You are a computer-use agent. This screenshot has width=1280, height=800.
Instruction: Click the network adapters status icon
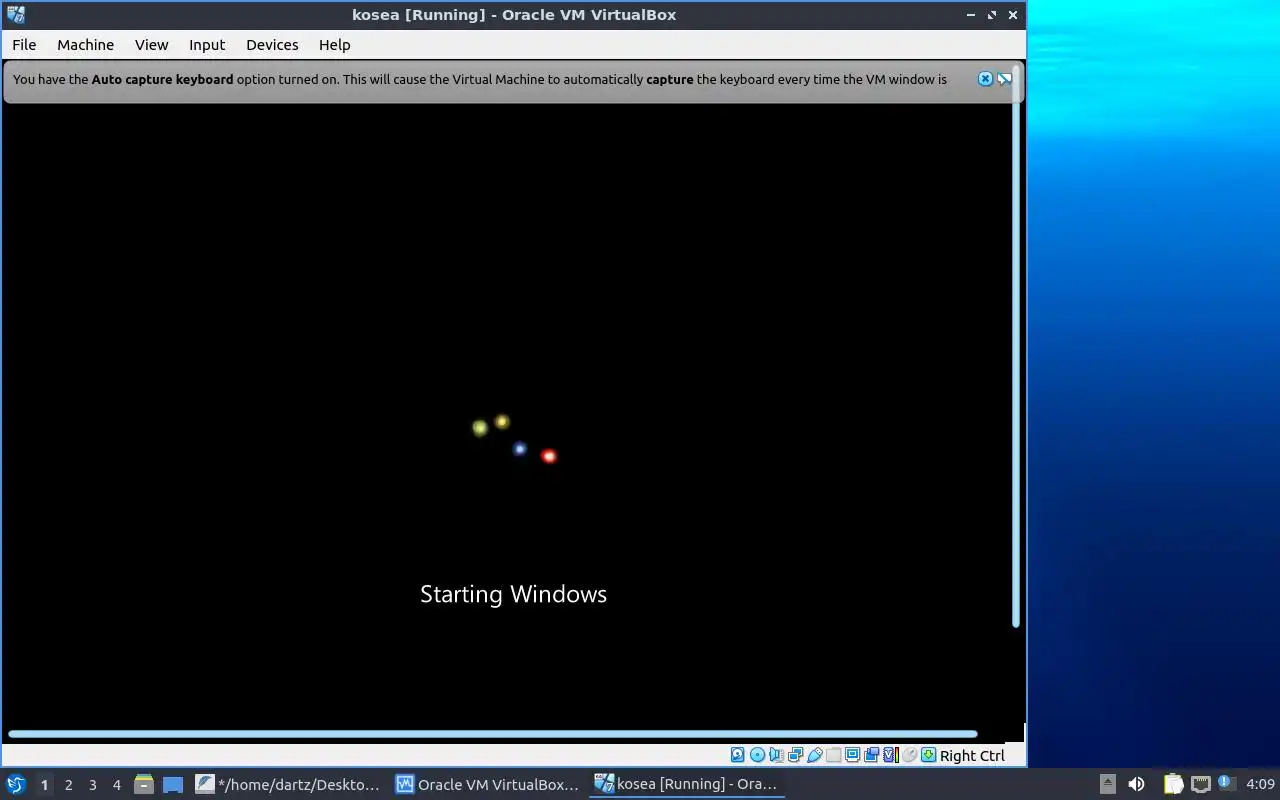coord(795,755)
